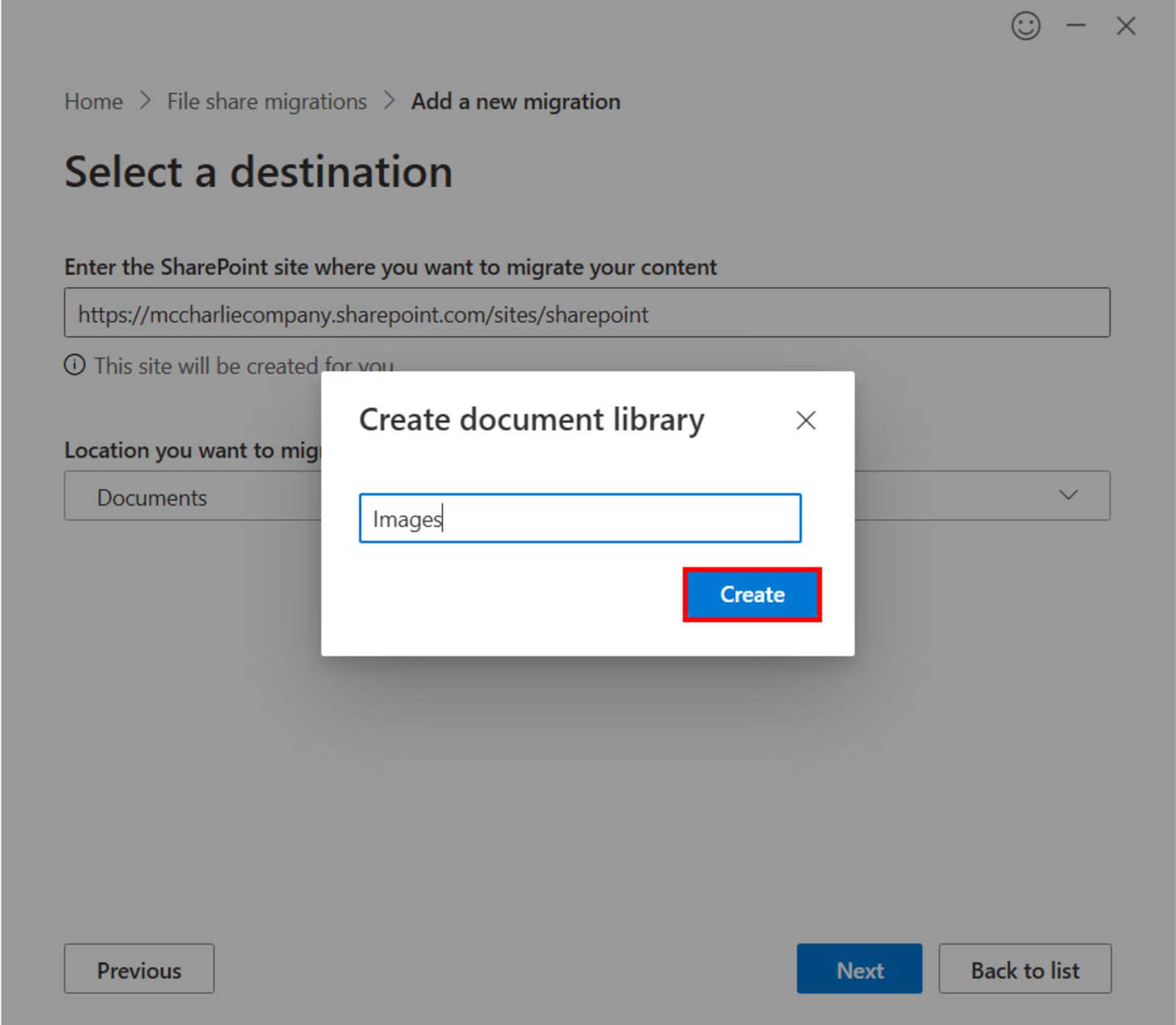This screenshot has width=1176, height=1025.
Task: Click Next to continue
Action: pyautogui.click(x=858, y=969)
